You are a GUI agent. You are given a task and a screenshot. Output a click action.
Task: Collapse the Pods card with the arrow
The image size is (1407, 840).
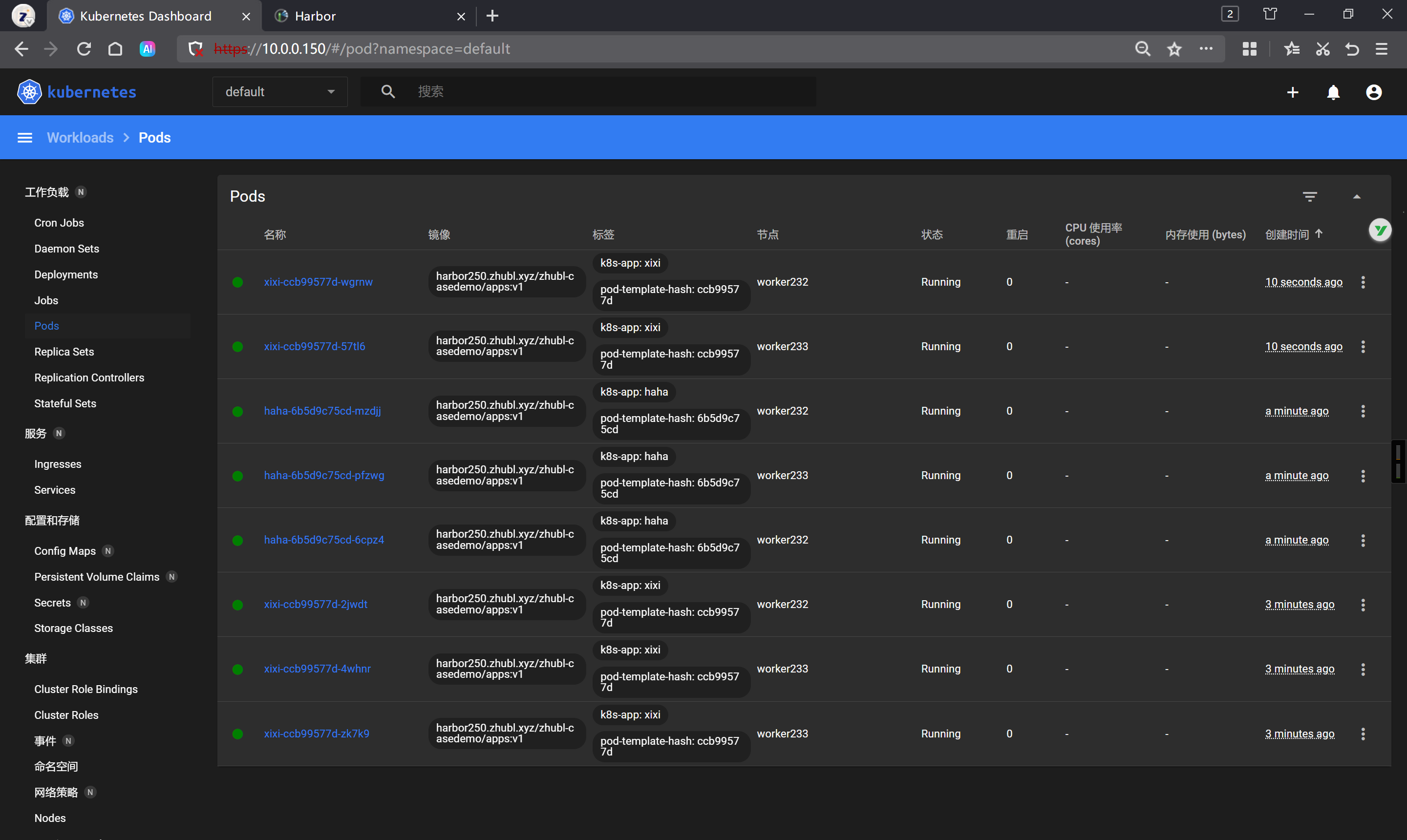[x=1356, y=196]
